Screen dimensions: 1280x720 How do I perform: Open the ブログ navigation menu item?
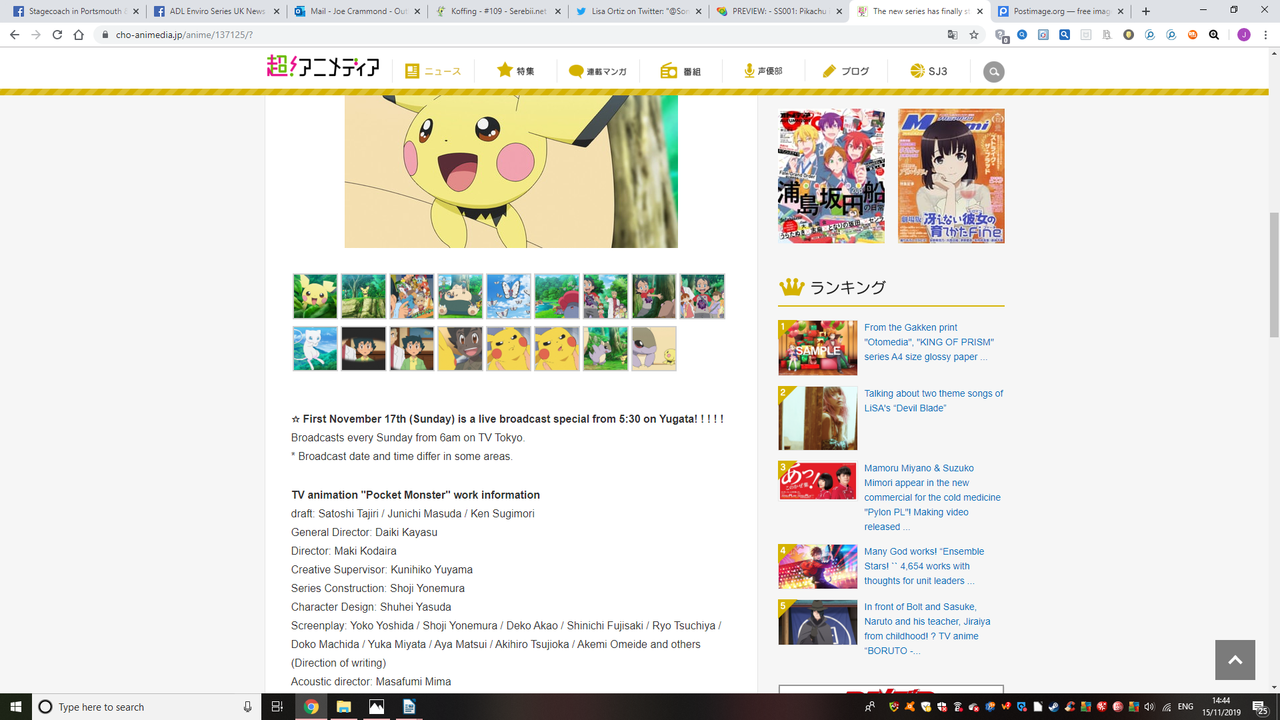(846, 71)
